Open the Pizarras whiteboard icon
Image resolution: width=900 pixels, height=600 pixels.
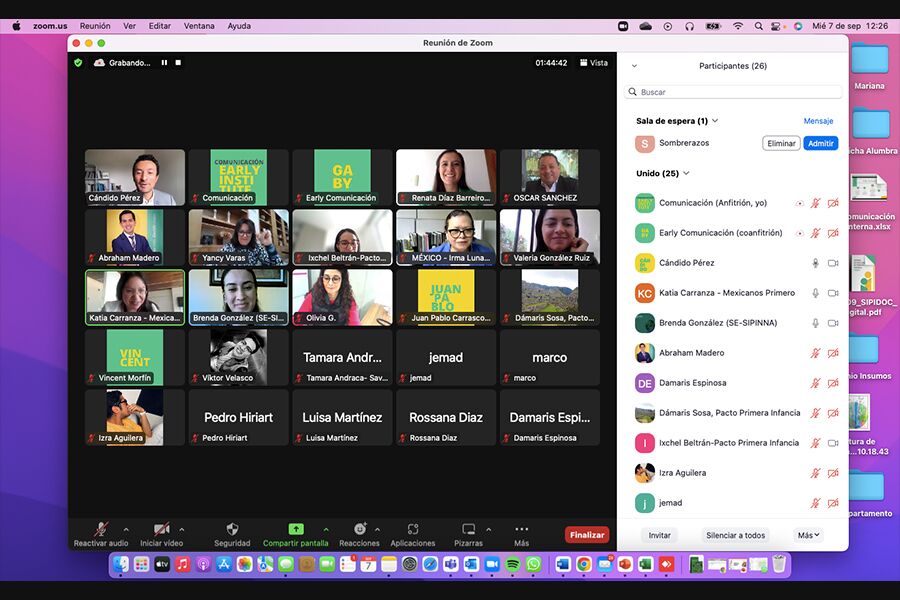point(468,529)
